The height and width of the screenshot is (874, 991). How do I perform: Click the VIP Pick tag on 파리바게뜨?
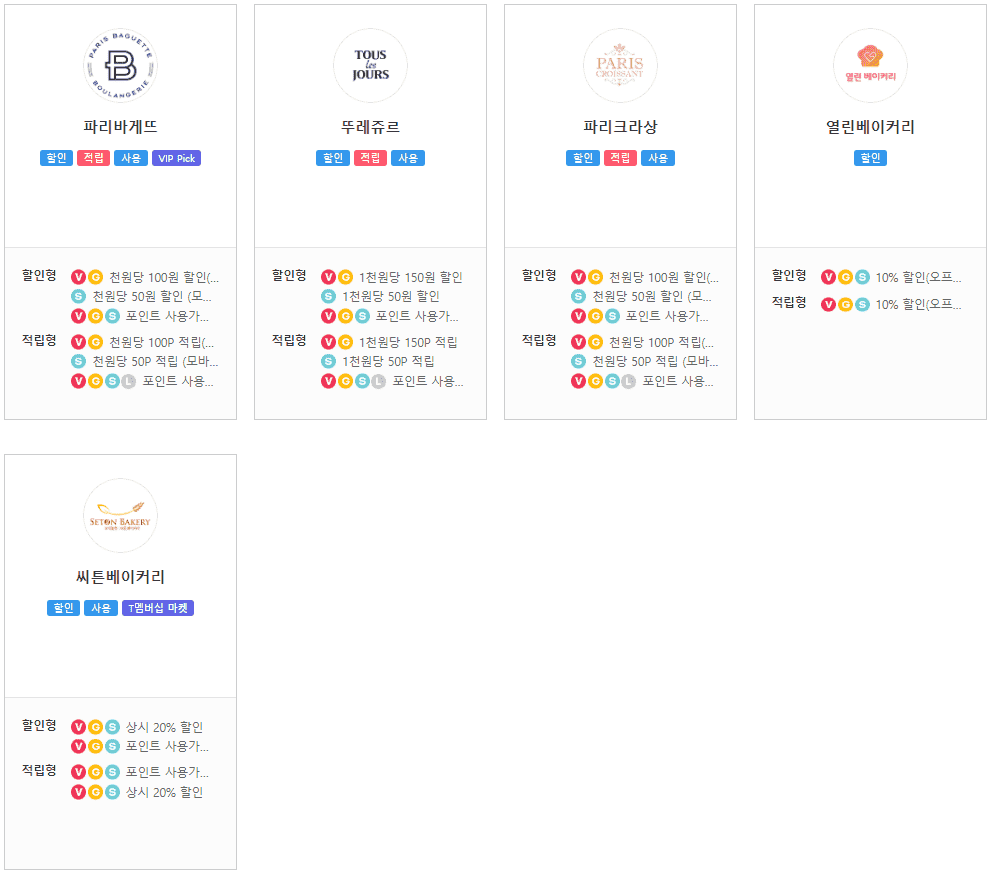(x=176, y=158)
